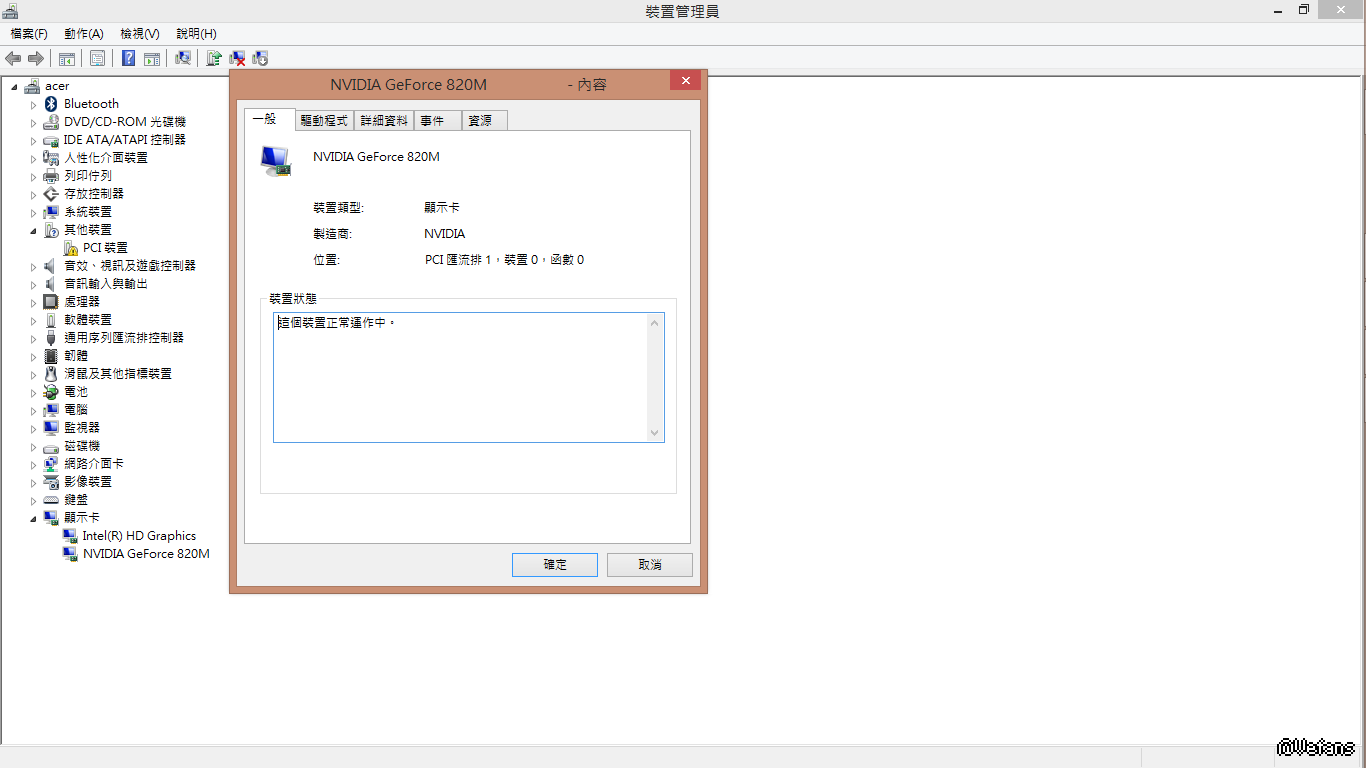
Task: Select the 系統裝置 tree item label
Action: [x=88, y=212]
